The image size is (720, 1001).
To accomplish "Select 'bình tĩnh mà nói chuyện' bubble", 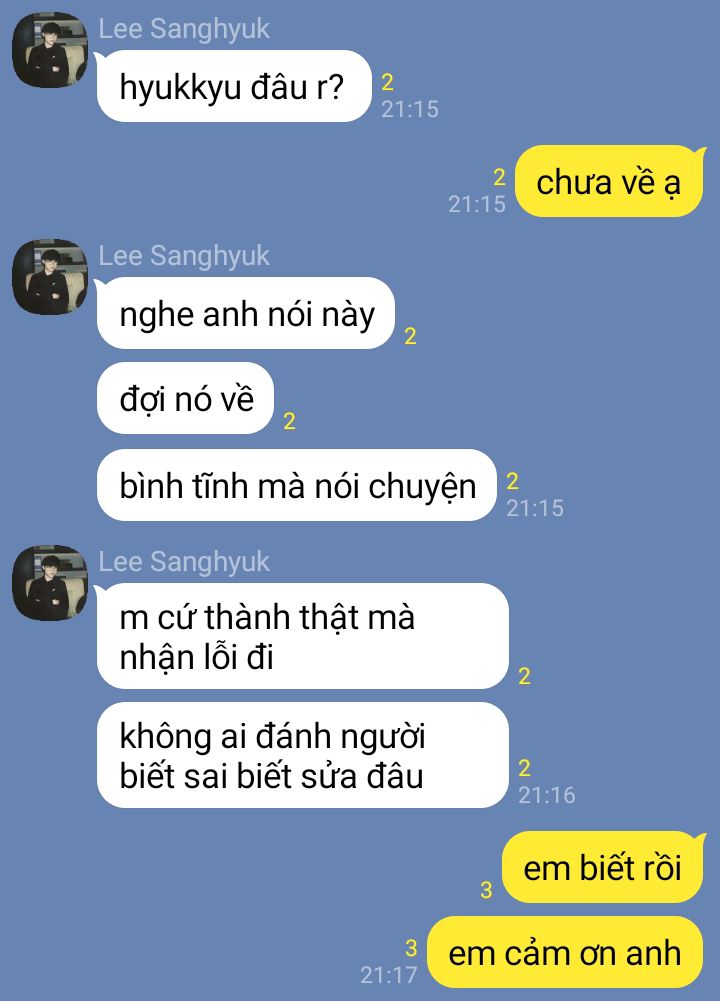I will [x=296, y=485].
